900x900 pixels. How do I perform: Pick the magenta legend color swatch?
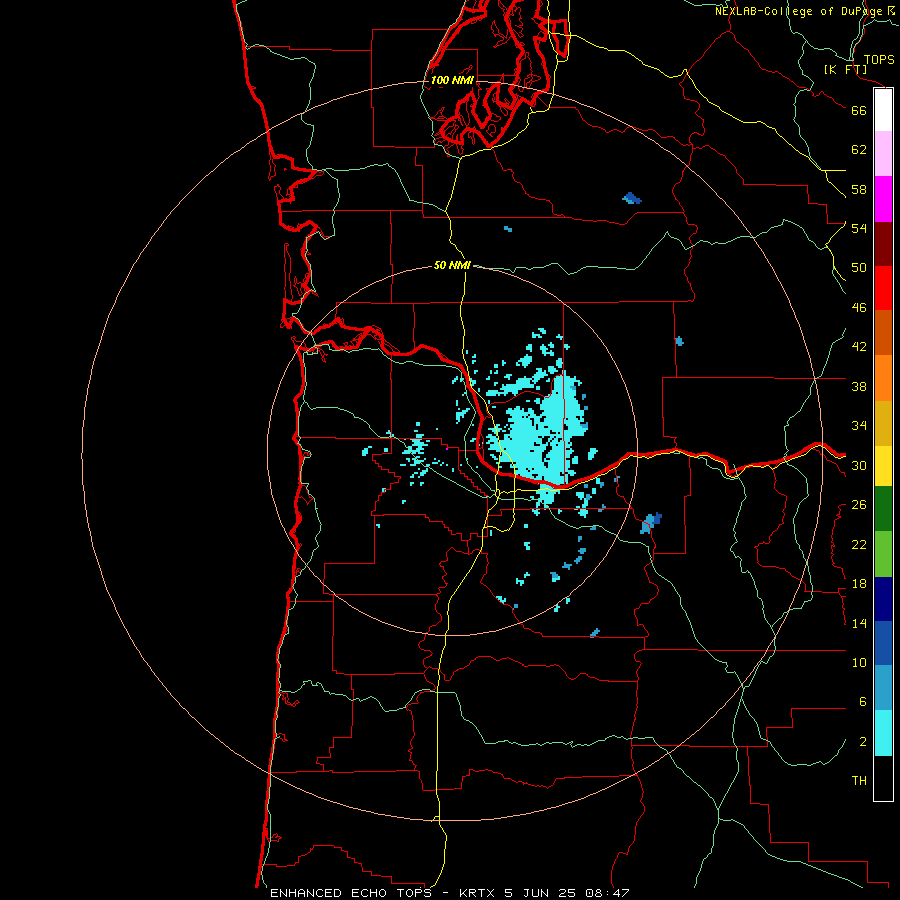pos(883,199)
